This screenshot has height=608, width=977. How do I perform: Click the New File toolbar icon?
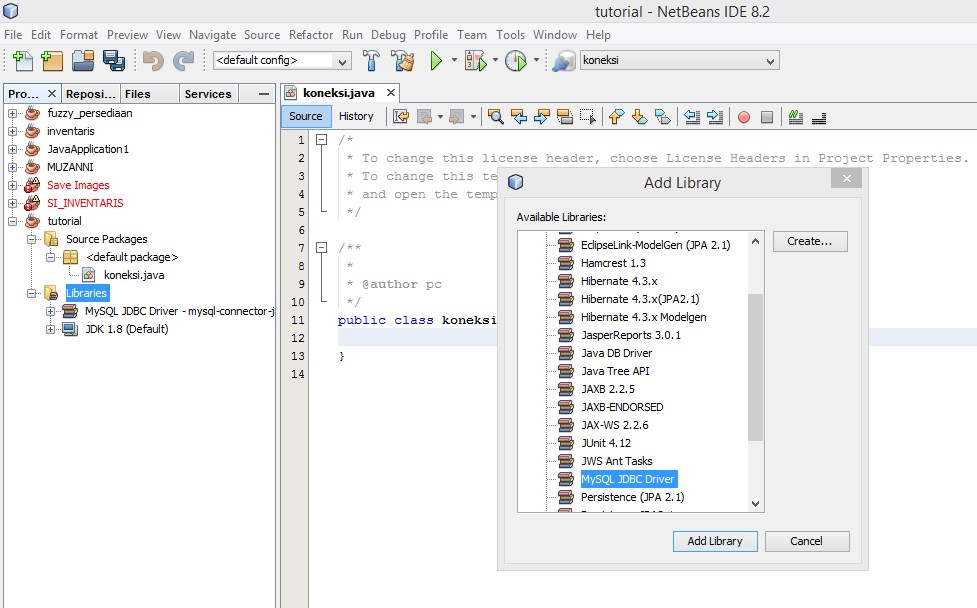(x=22, y=61)
